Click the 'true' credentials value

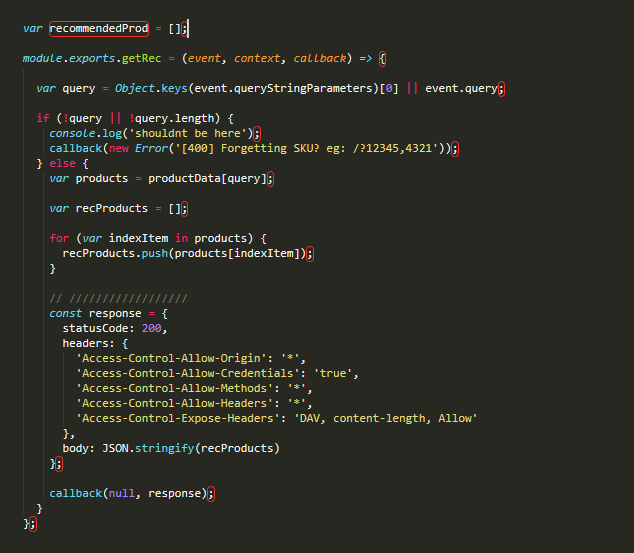click(332, 373)
